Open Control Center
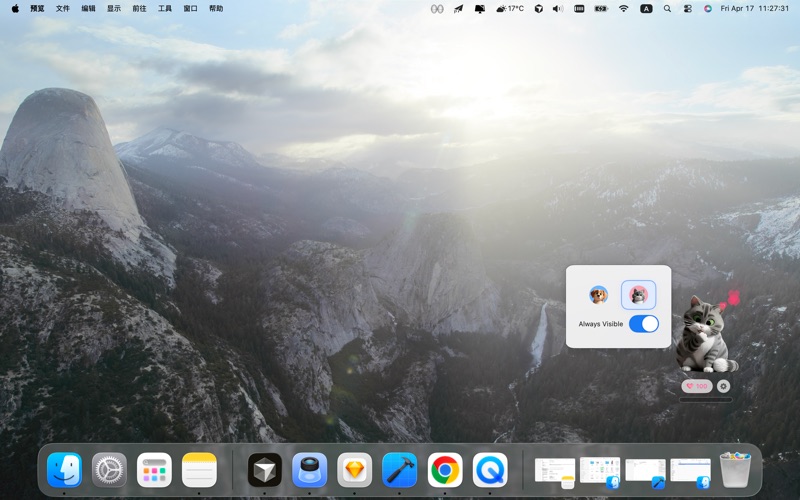 [x=688, y=9]
